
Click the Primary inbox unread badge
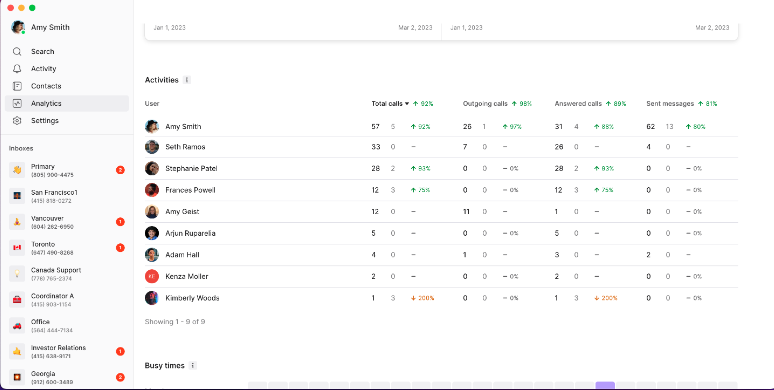pyautogui.click(x=120, y=170)
